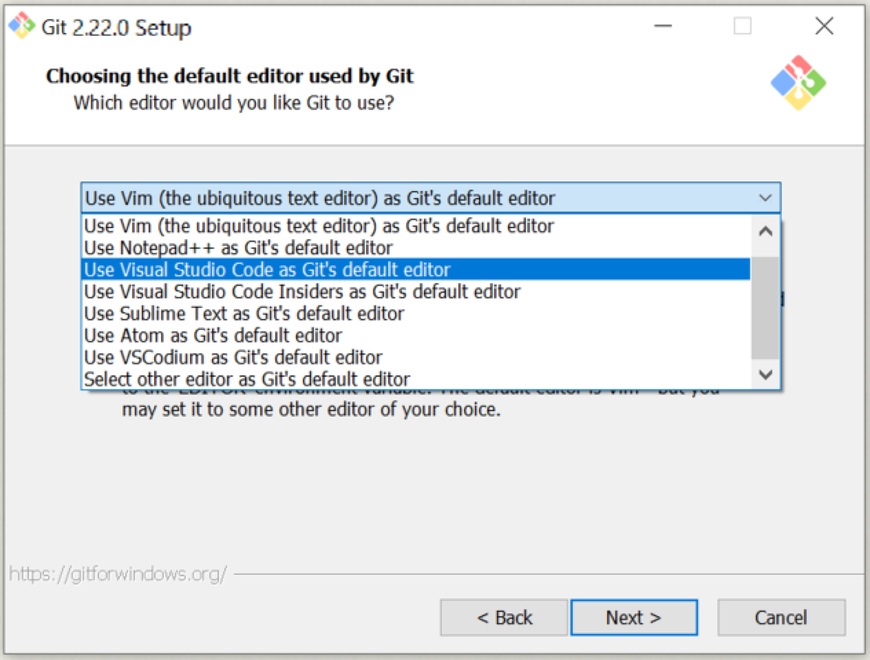Image resolution: width=870 pixels, height=660 pixels.
Task: Choose Use Sublime Text as default editor
Action: [x=416, y=314]
